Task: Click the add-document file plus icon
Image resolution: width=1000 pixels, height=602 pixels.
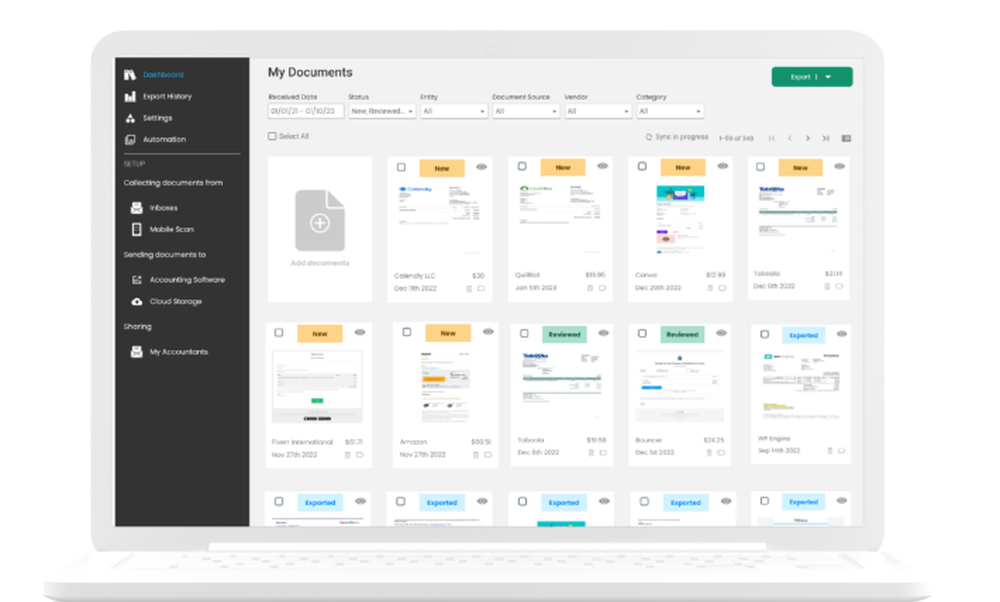Action: click(x=320, y=221)
